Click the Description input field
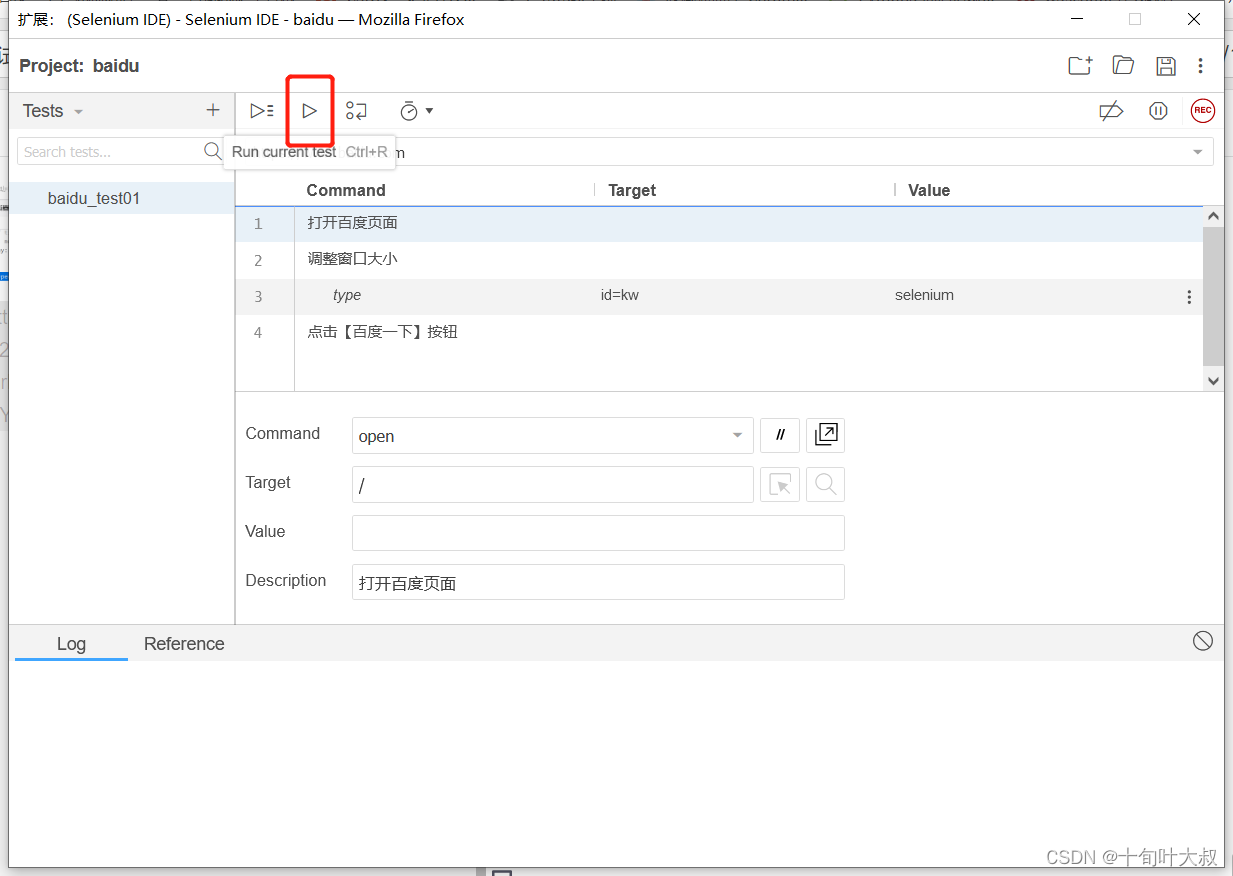This screenshot has height=876, width=1233. tap(598, 582)
